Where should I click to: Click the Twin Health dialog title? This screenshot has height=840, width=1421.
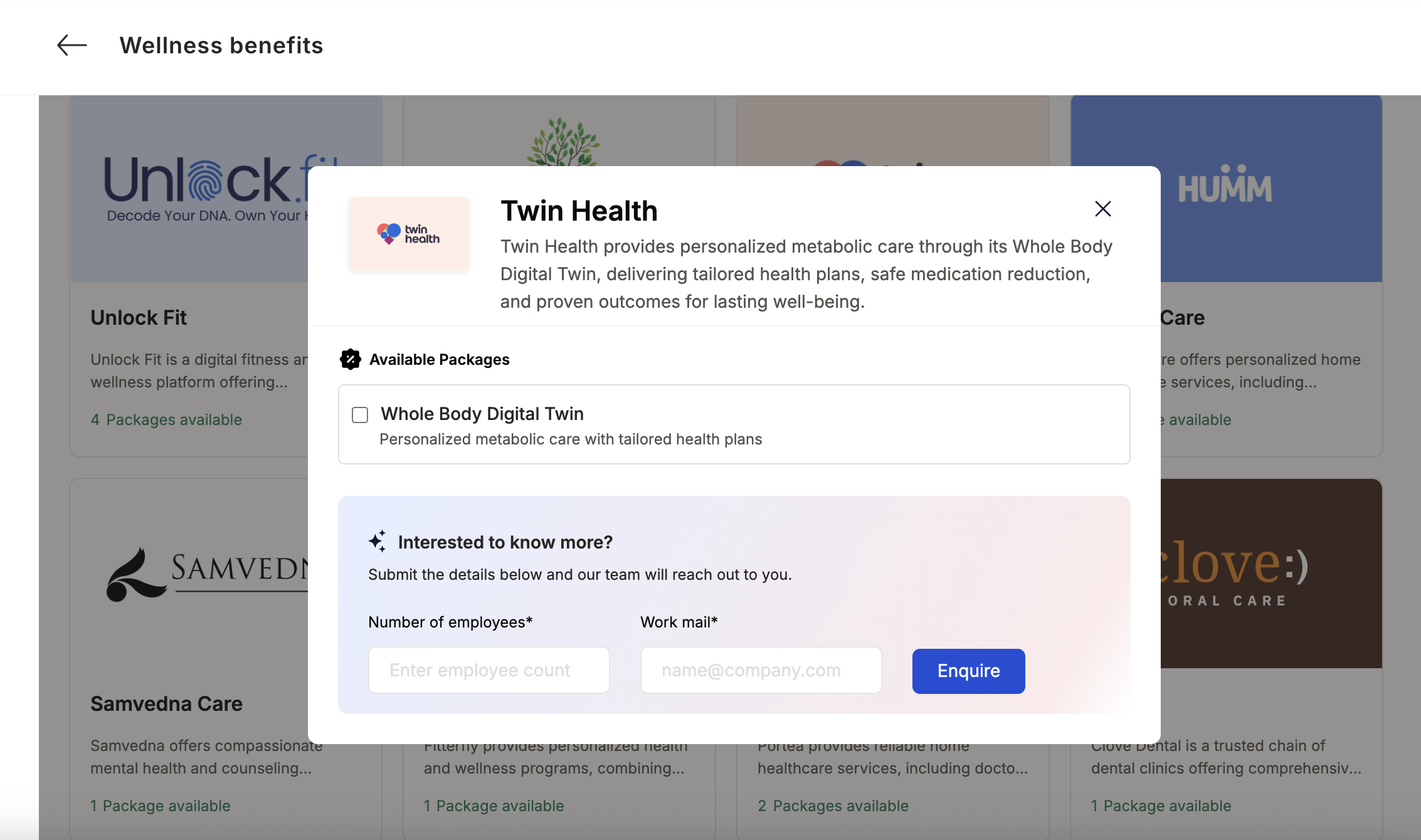pos(579,211)
